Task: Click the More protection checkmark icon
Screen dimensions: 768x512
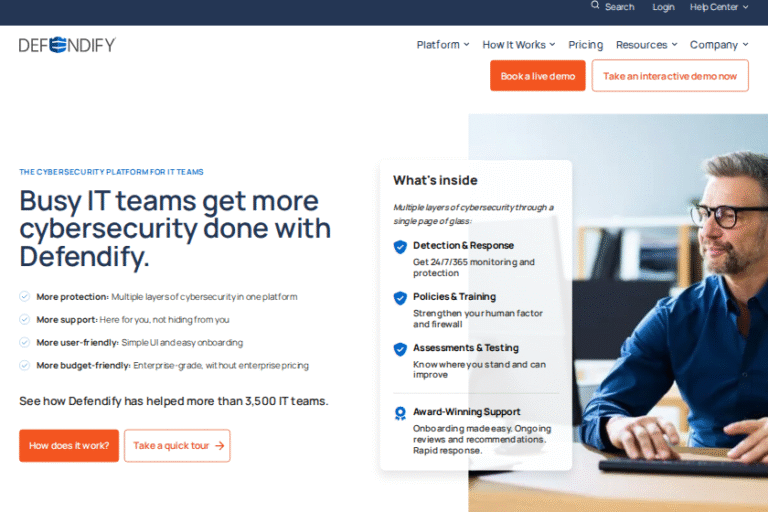Action: tap(24, 297)
